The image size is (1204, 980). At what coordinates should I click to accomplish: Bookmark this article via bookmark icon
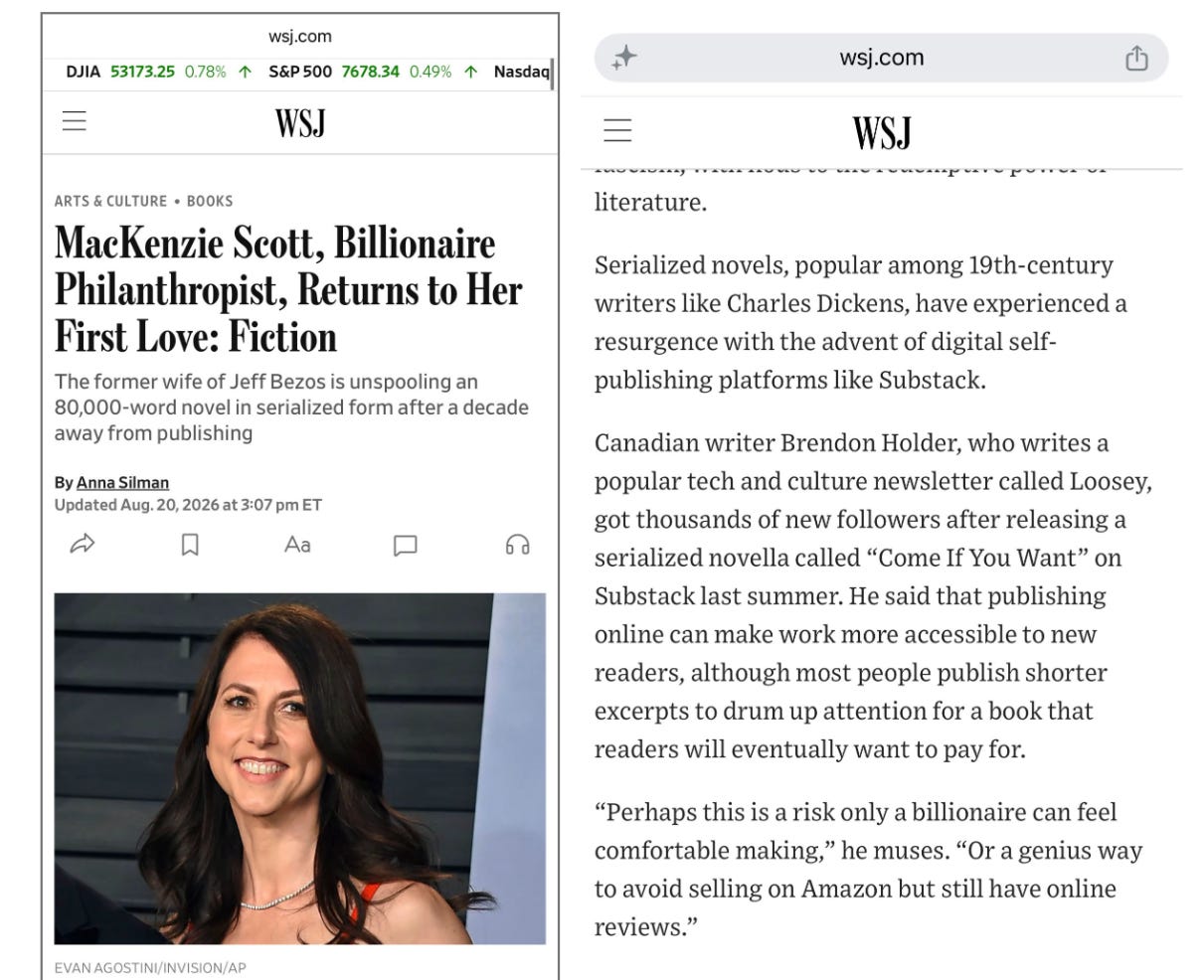click(x=190, y=545)
